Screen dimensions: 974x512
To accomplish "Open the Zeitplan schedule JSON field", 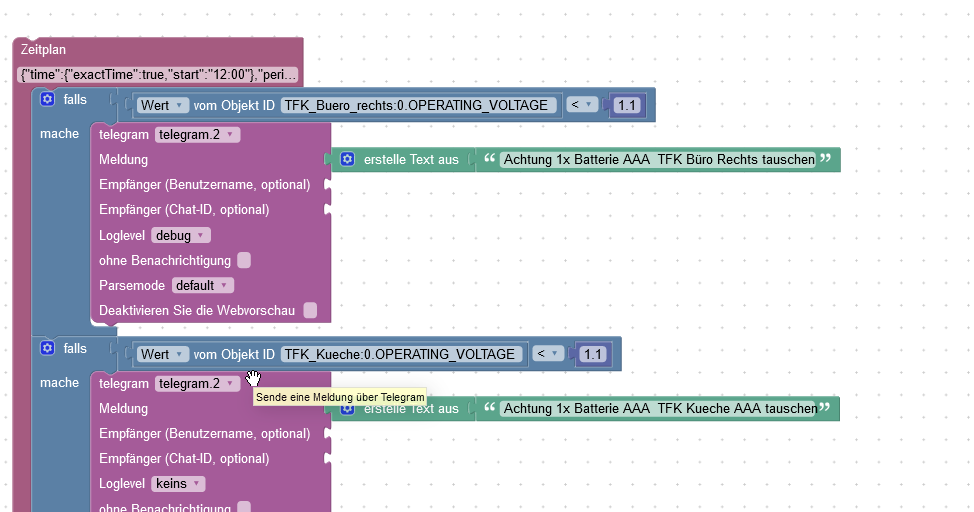I will 158,75.
